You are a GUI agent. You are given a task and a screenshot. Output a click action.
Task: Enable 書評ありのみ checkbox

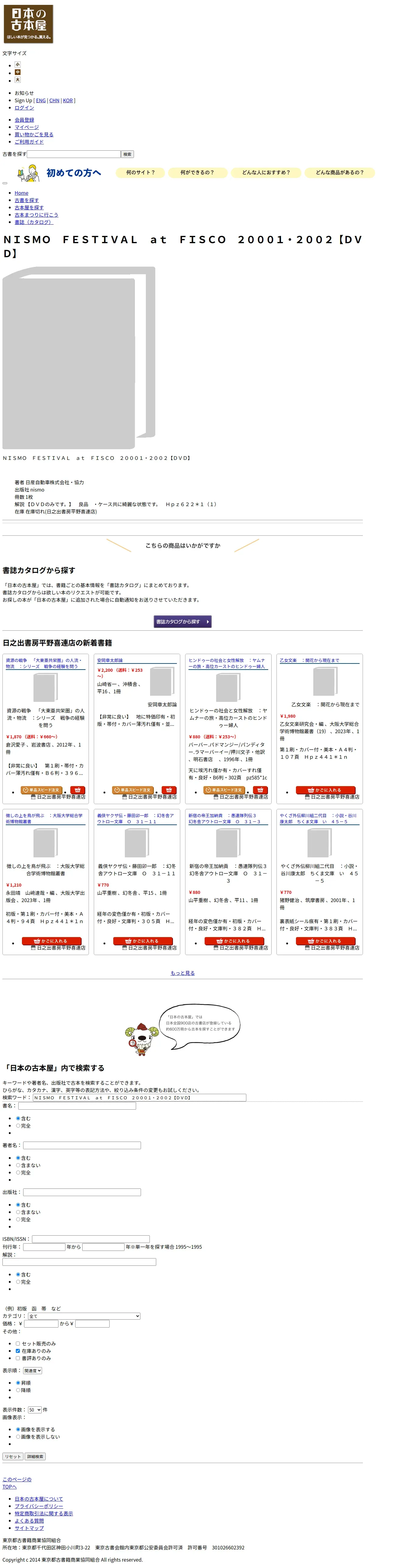tap(18, 1358)
